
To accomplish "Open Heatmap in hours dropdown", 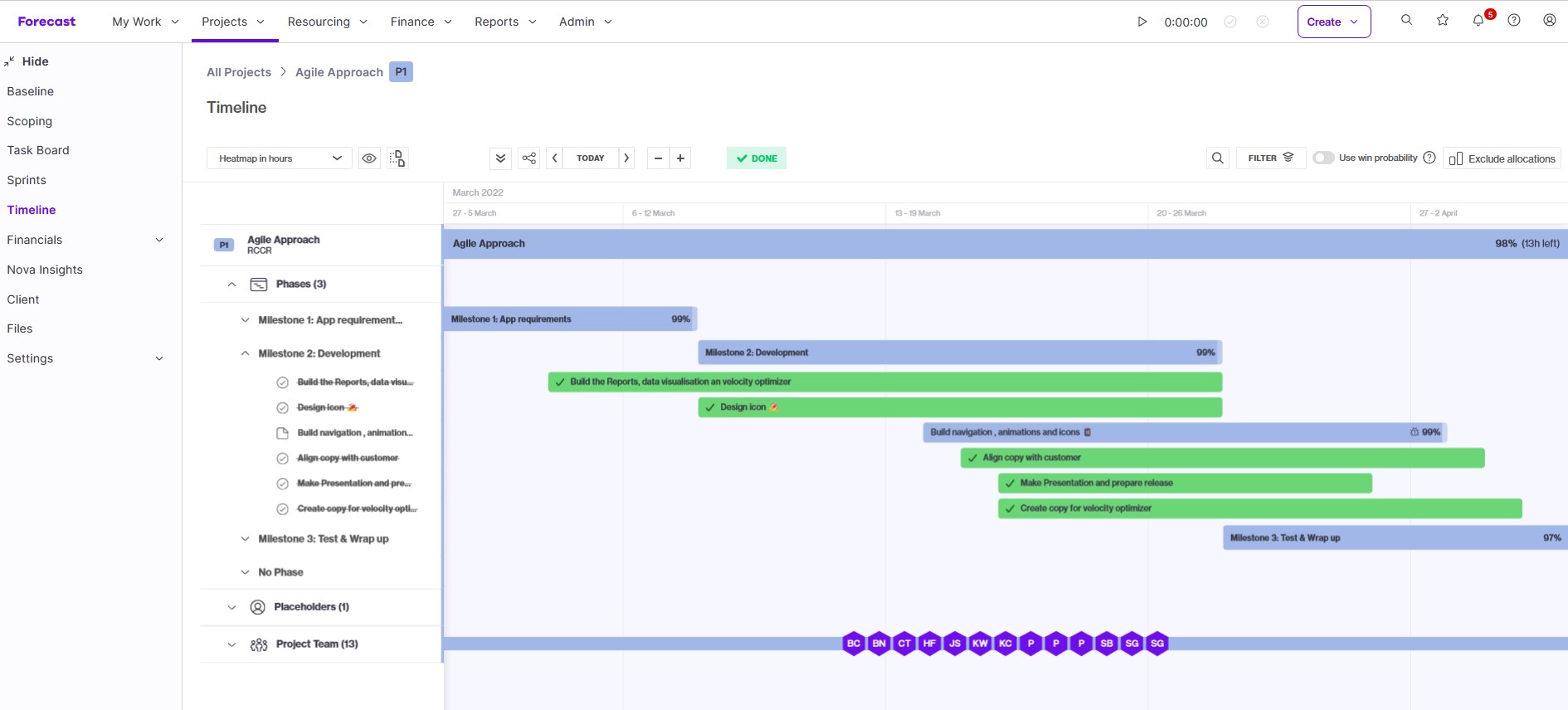I will point(280,158).
